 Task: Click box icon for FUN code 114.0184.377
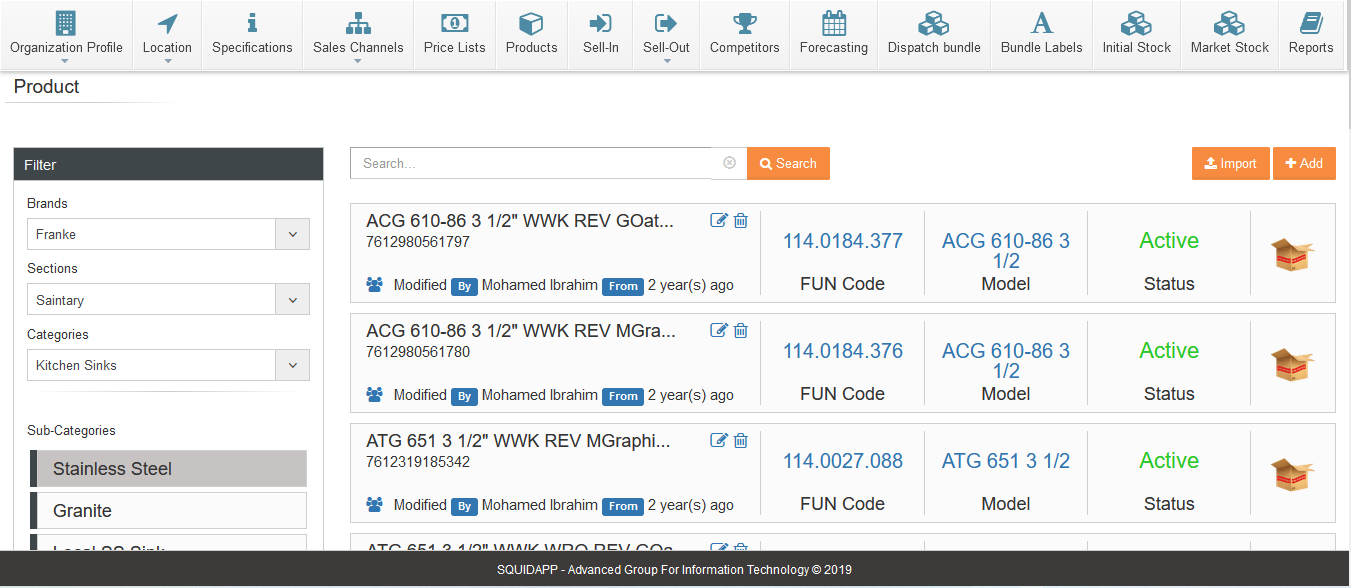click(1292, 254)
